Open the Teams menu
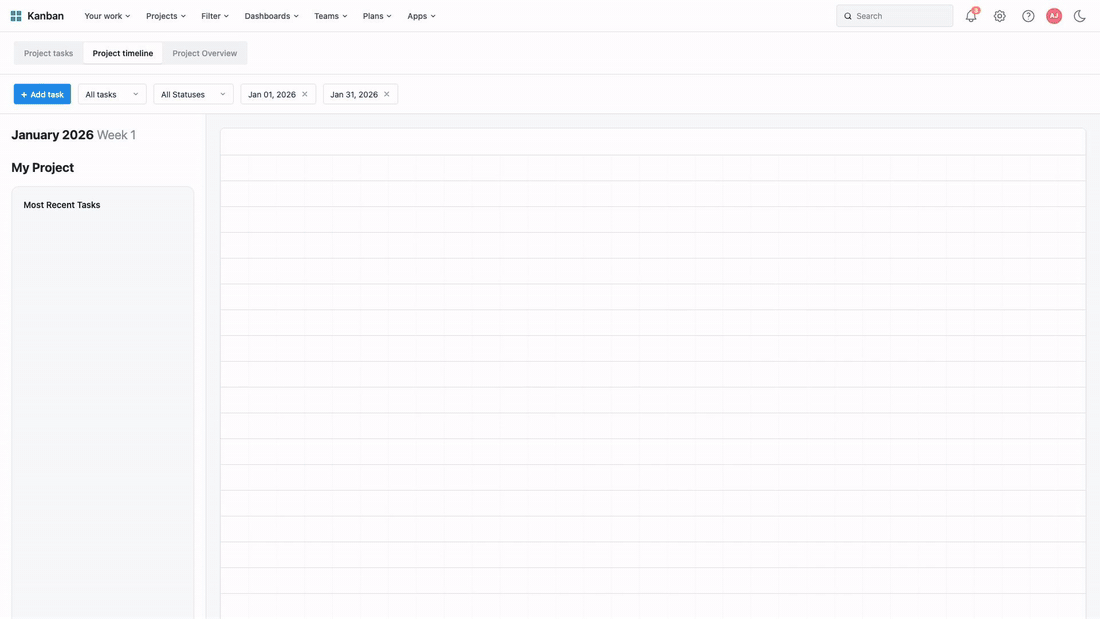Viewport: 1100px width, 619px height. (330, 15)
